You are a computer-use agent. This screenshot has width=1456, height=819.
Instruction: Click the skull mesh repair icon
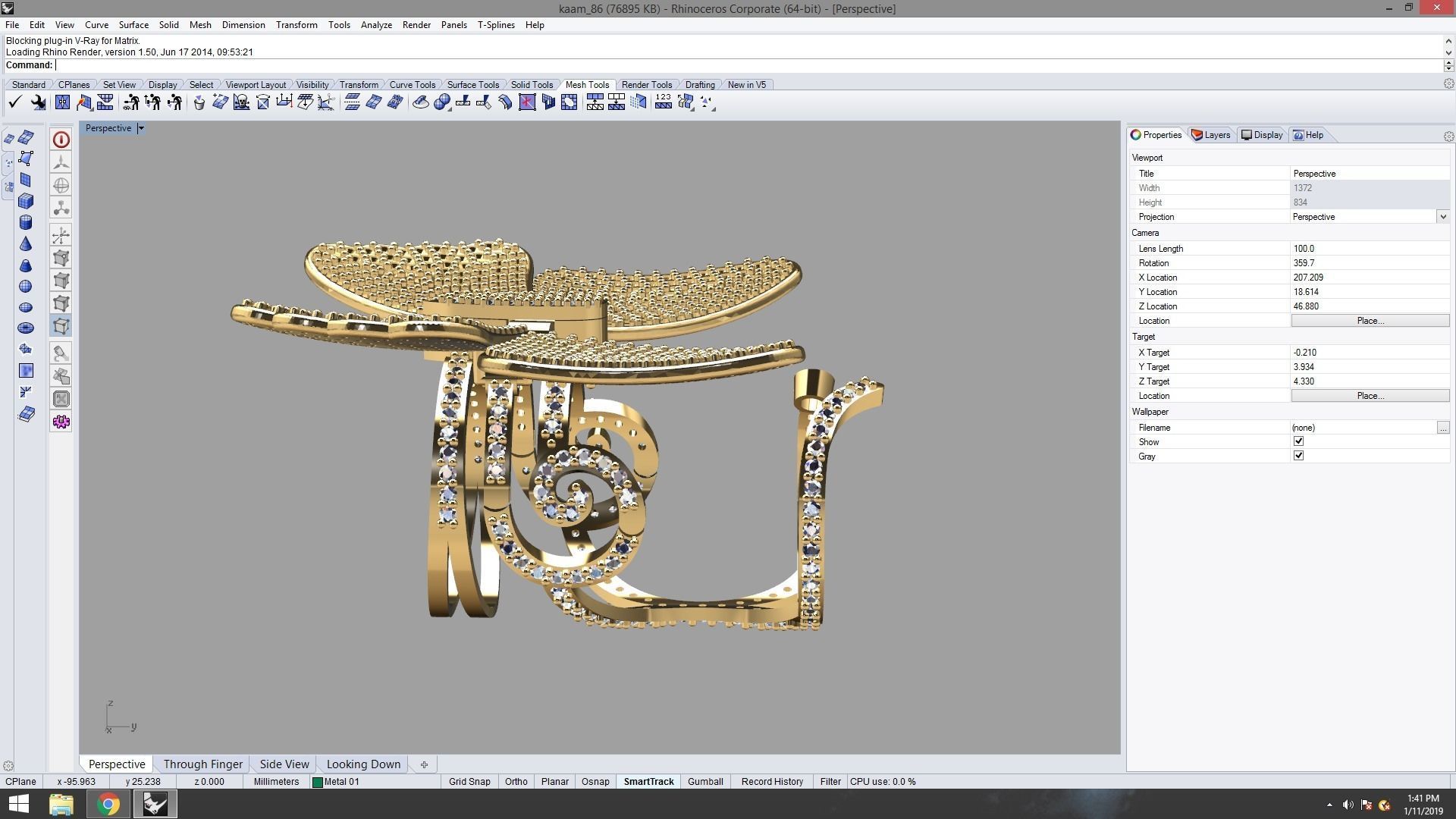[x=241, y=102]
